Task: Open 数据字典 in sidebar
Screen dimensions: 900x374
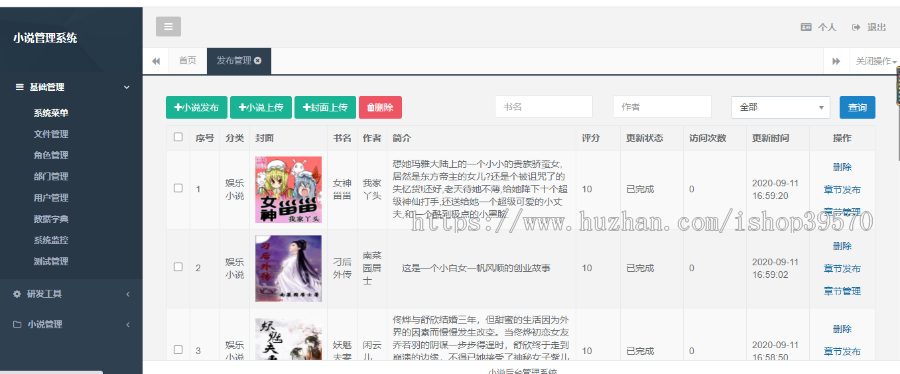Action: (x=51, y=219)
